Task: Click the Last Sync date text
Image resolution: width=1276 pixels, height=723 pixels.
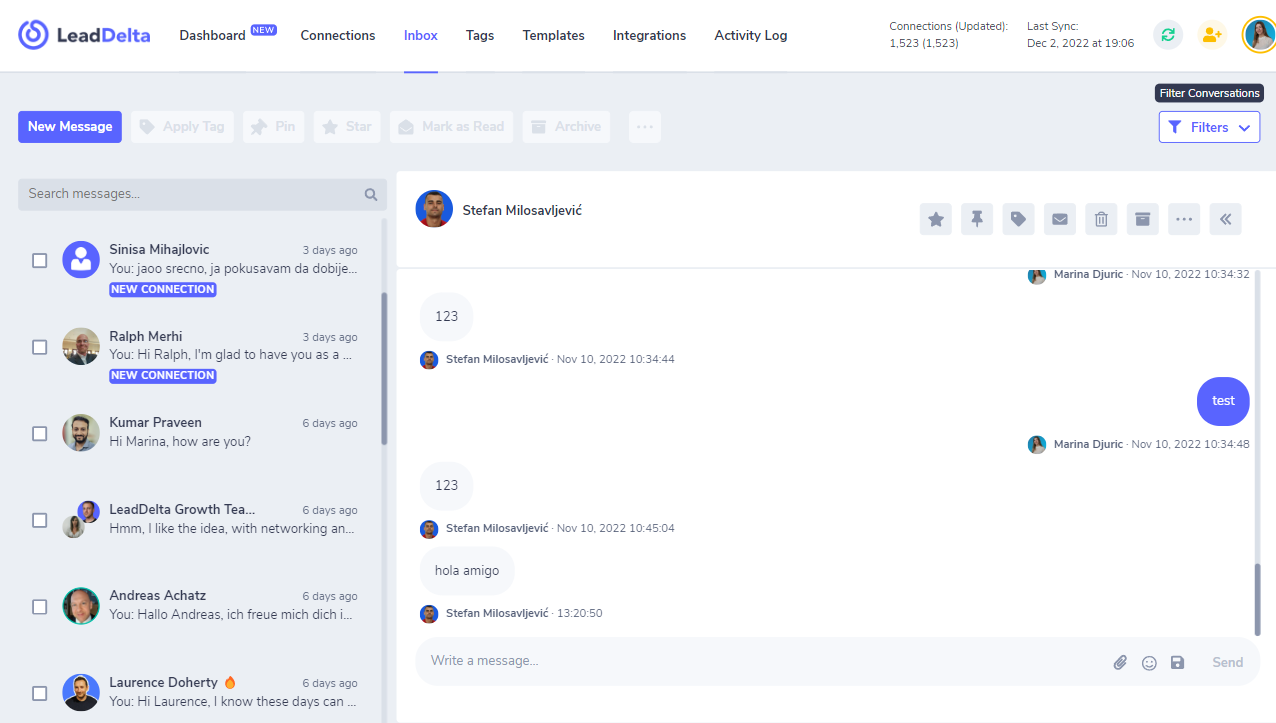Action: click(x=1080, y=35)
